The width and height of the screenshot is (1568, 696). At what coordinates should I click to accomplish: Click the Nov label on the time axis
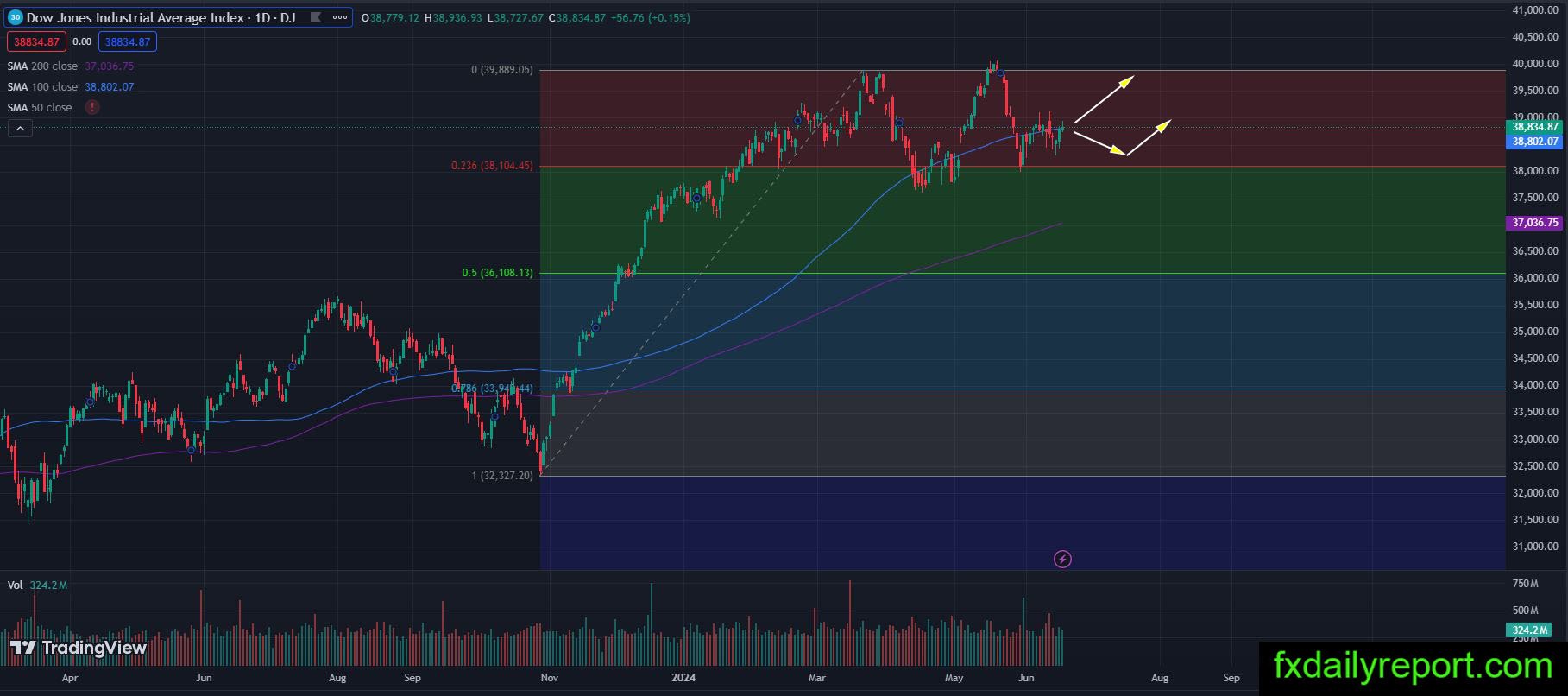(x=550, y=678)
